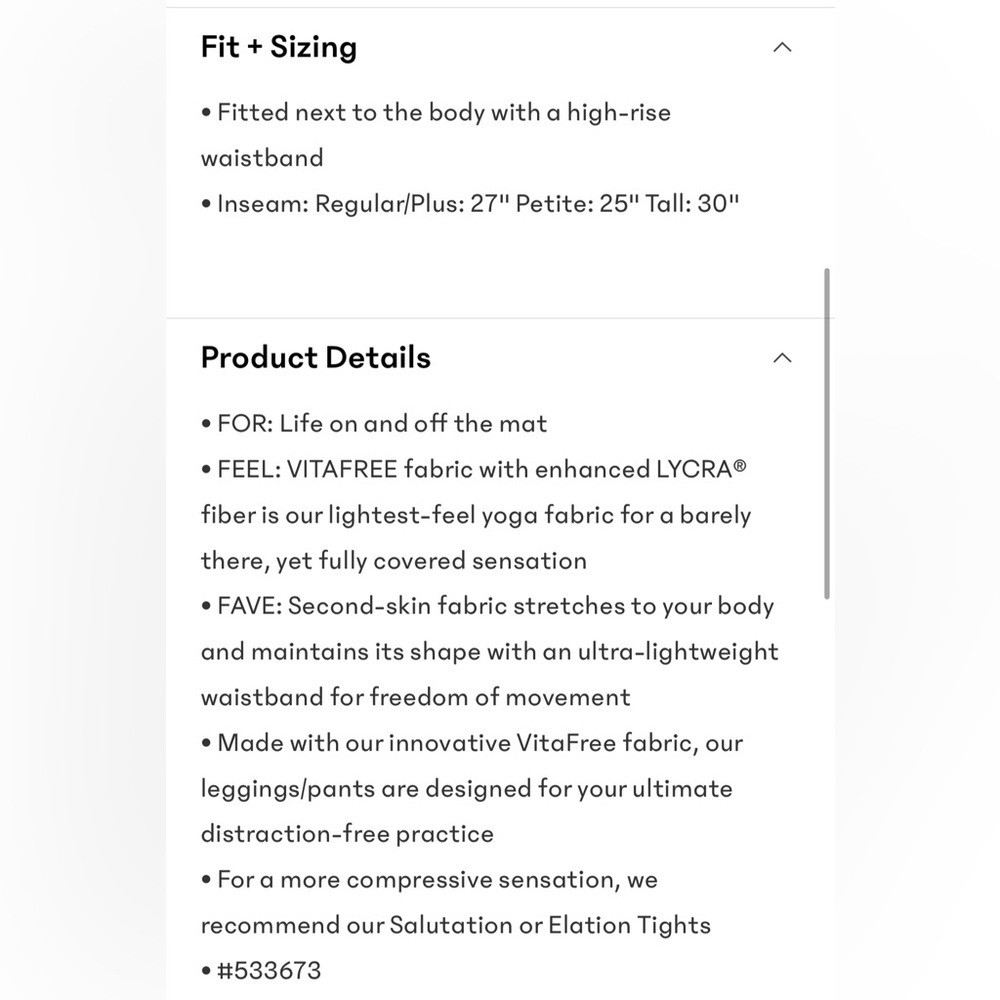Click the FOR: Life on and off the mat line
This screenshot has height=1000, width=1000.
click(x=374, y=423)
